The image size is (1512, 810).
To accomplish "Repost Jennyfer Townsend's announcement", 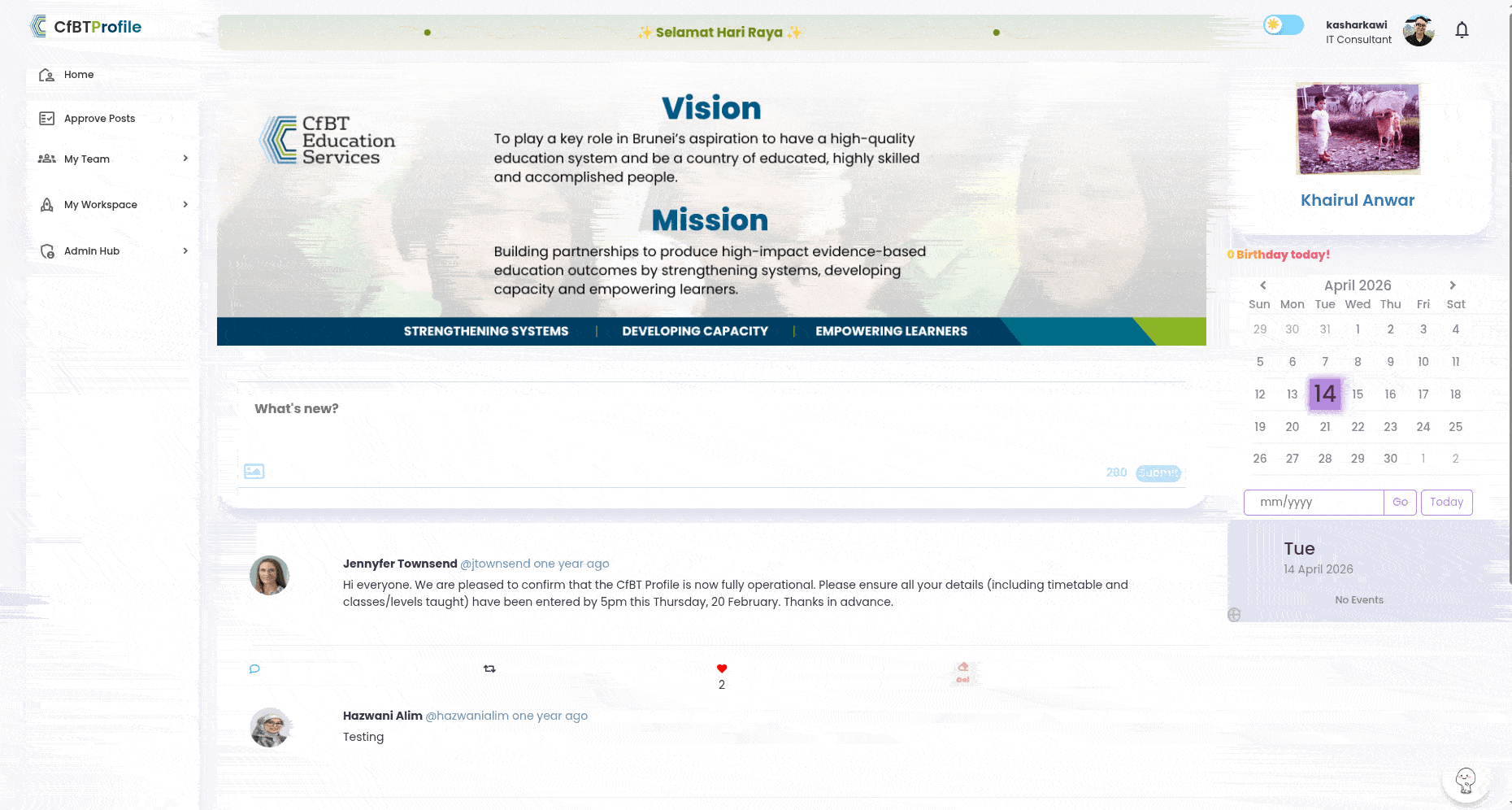I will click(489, 668).
